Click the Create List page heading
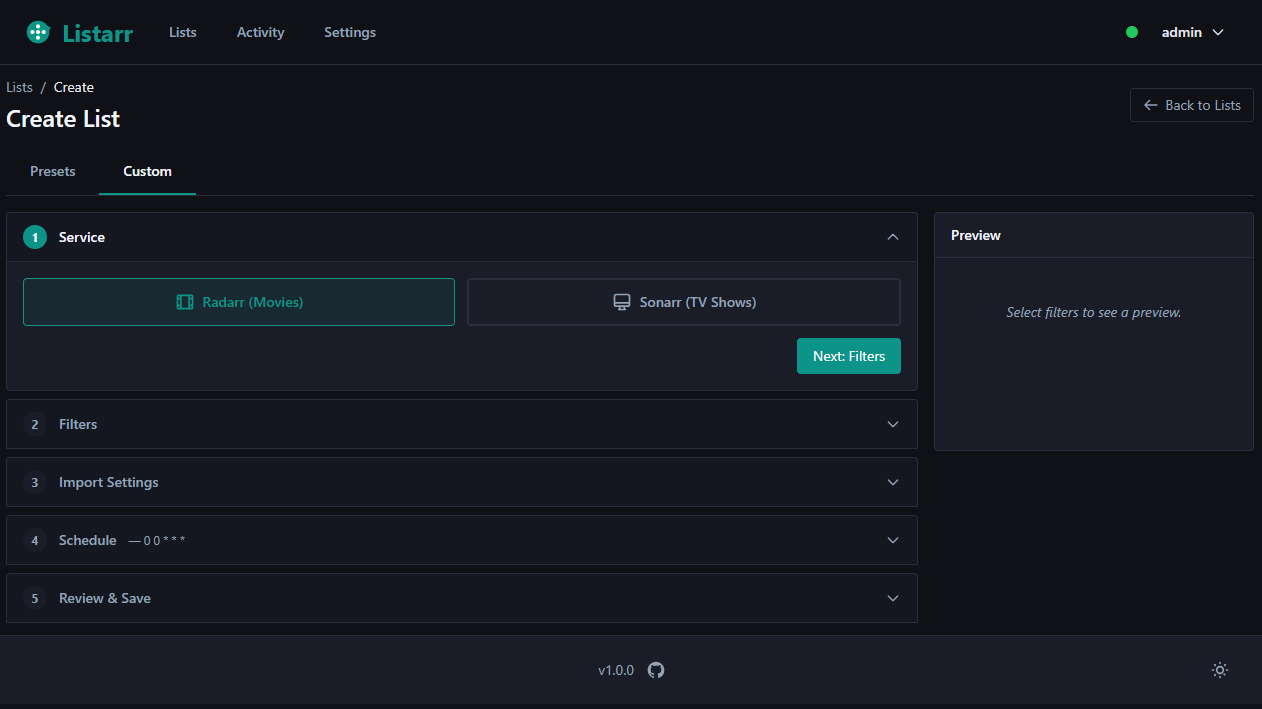The width and height of the screenshot is (1262, 709). 63,119
